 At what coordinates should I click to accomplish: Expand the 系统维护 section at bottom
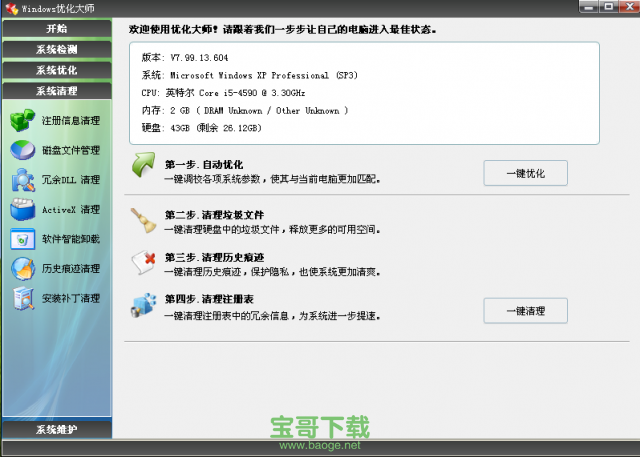pos(57,429)
